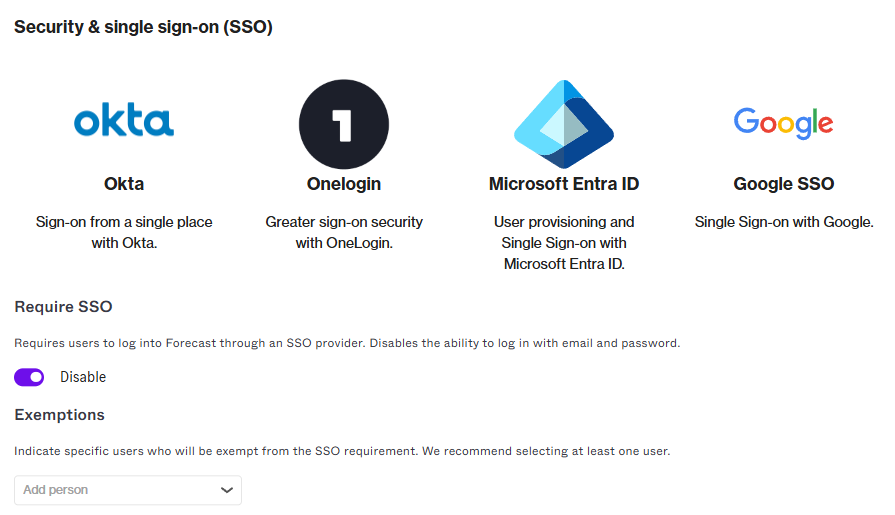This screenshot has height=515, width=895.
Task: Focus the Add person input field
Action: (x=128, y=490)
